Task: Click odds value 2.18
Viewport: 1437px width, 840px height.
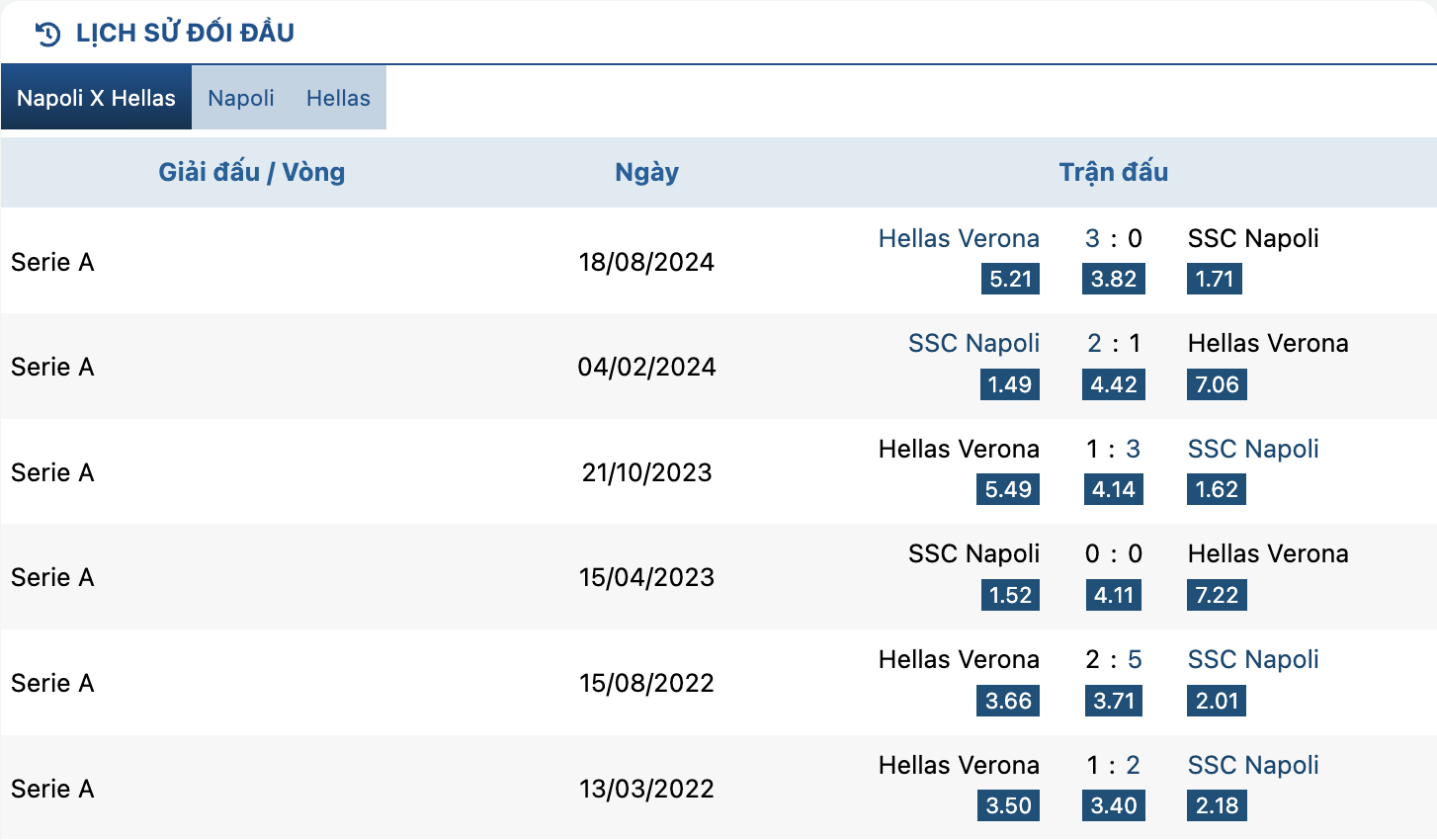Action: point(1217,805)
